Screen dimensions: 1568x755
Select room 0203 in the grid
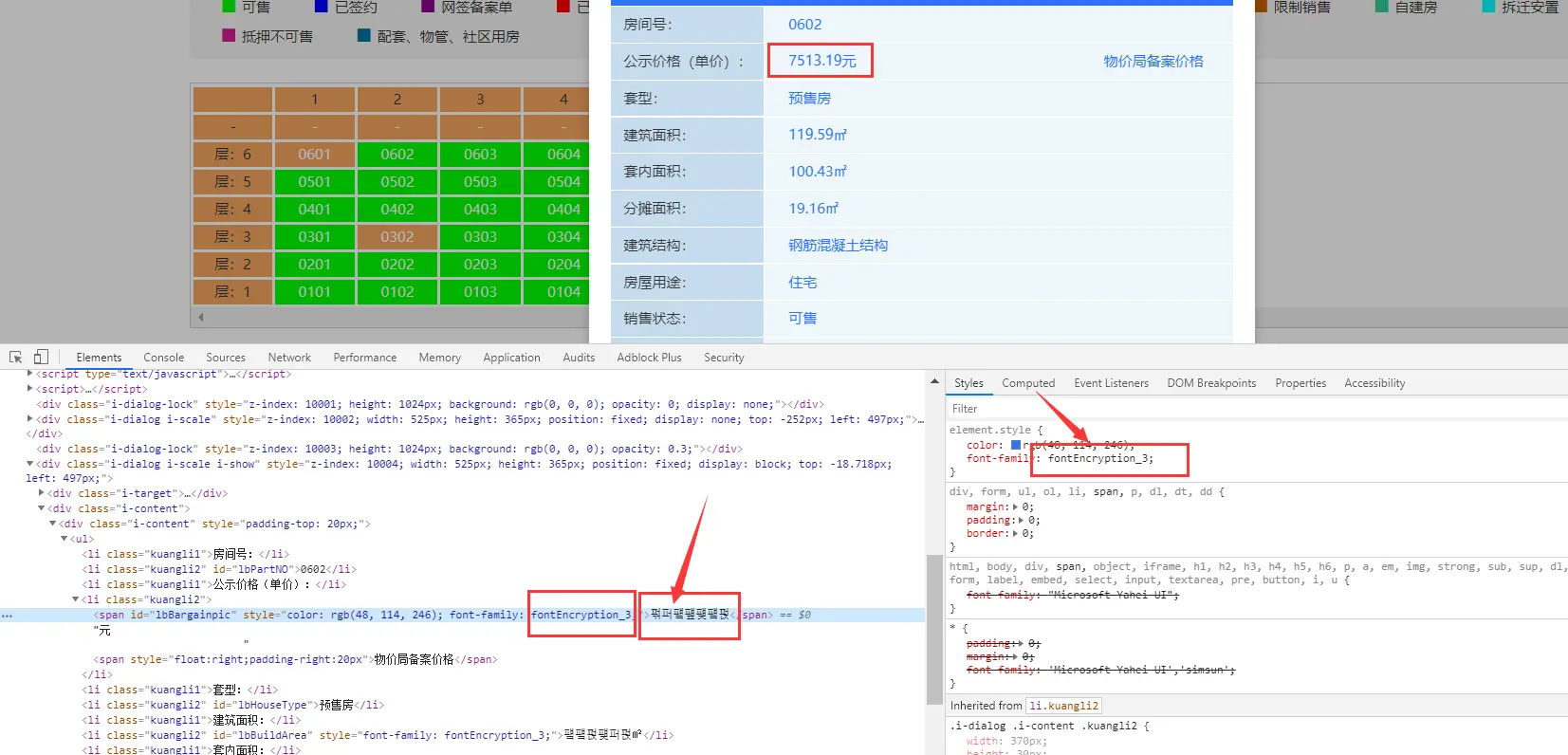point(480,265)
